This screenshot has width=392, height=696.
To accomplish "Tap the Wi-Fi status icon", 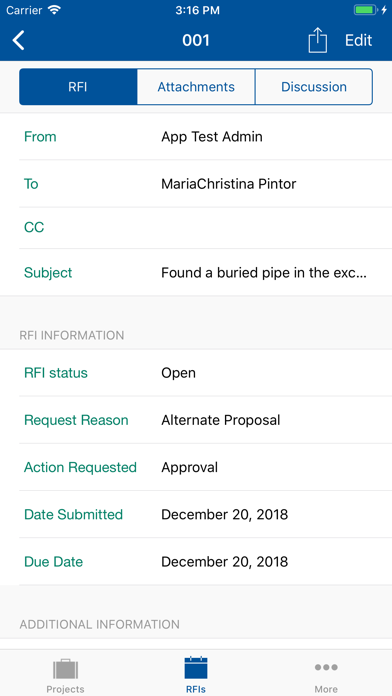I will 55,10.
